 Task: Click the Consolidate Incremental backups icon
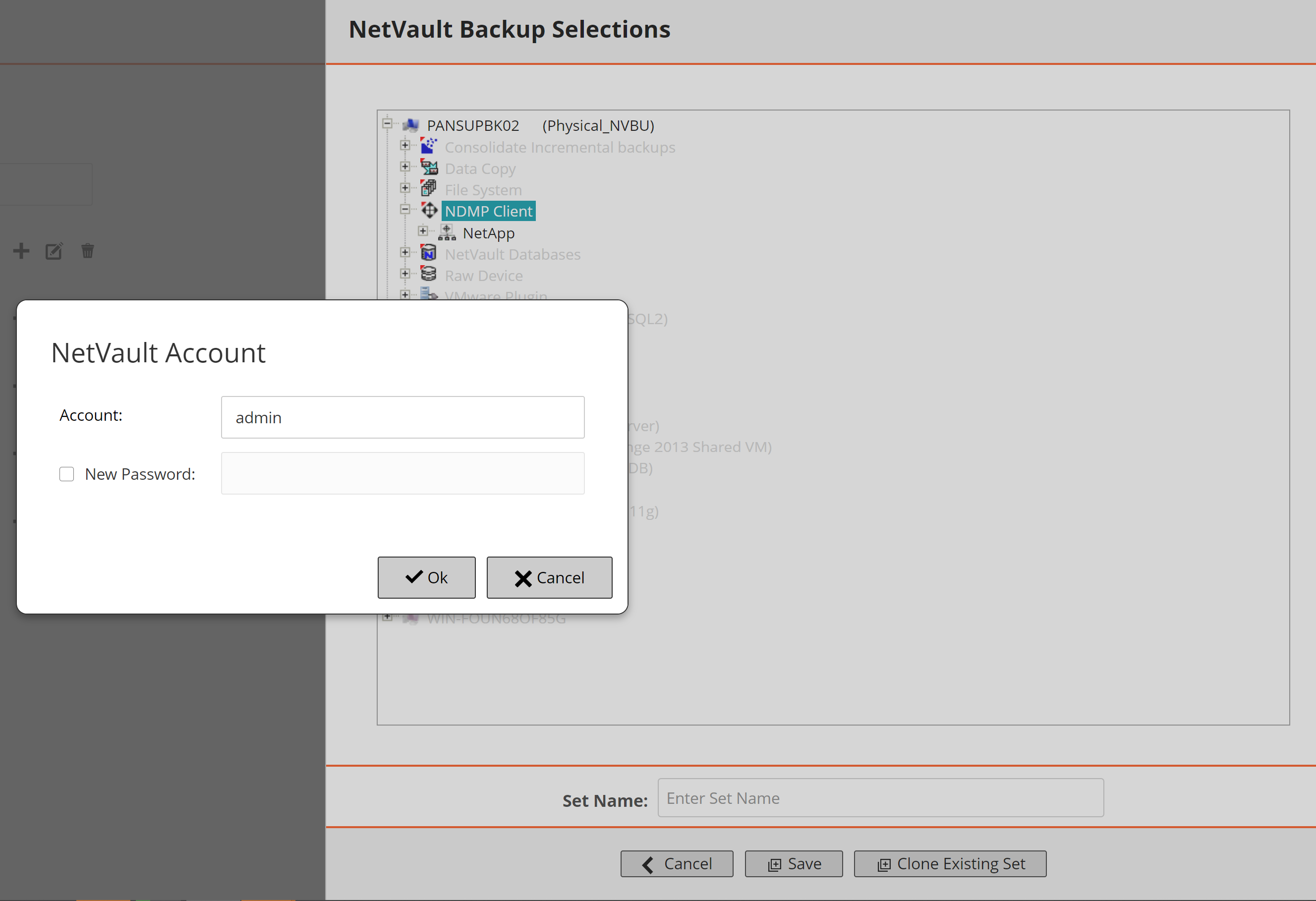tap(429, 146)
